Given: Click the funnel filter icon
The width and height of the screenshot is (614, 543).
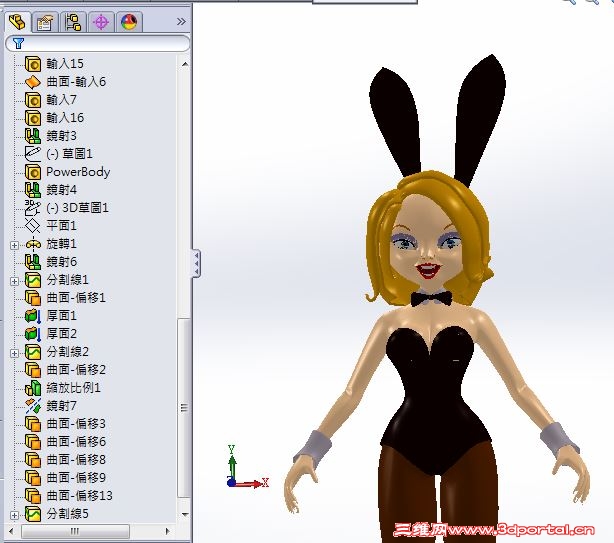Looking at the screenshot, I should [x=18, y=43].
